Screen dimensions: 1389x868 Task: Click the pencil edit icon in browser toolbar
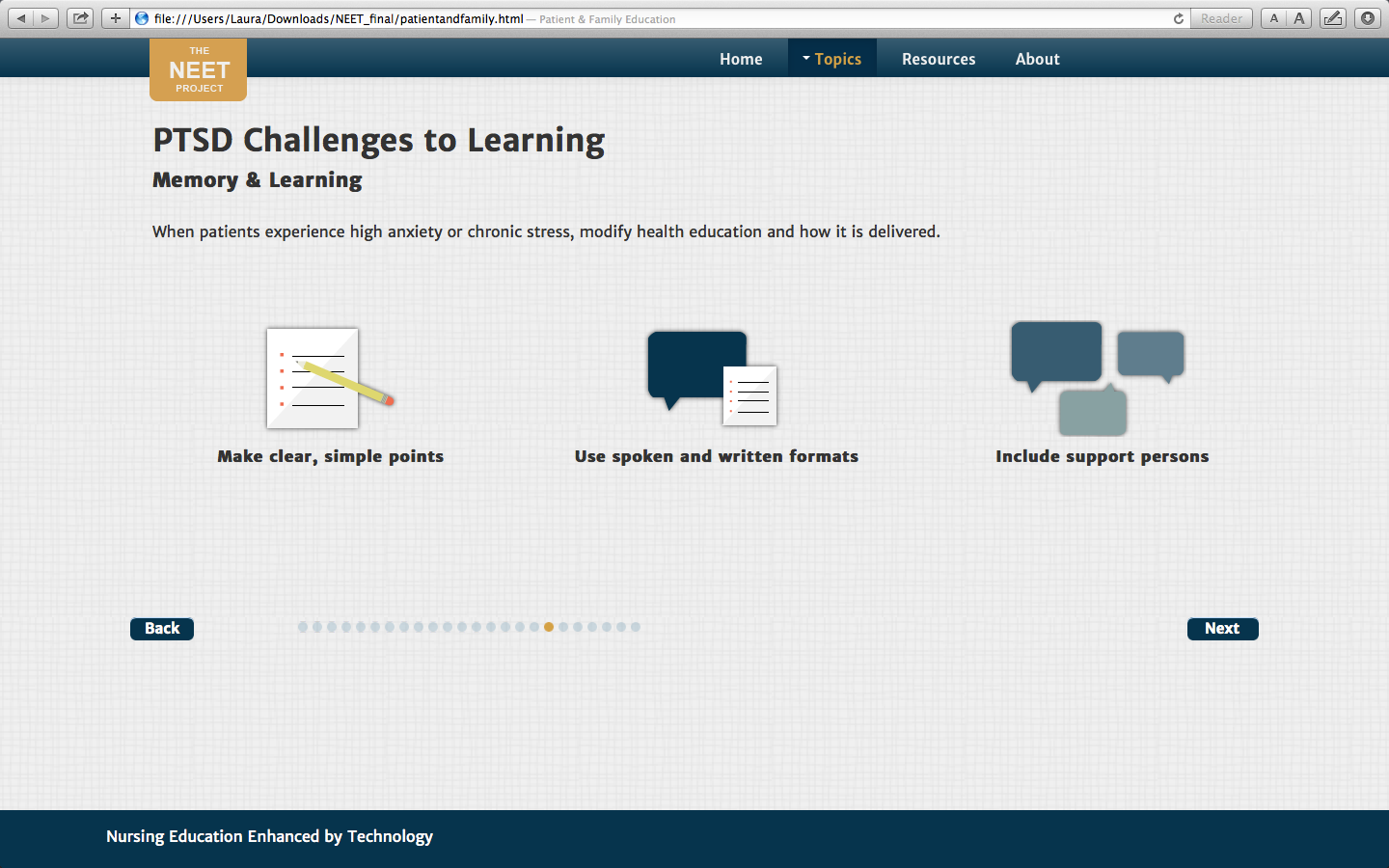pyautogui.click(x=1332, y=18)
